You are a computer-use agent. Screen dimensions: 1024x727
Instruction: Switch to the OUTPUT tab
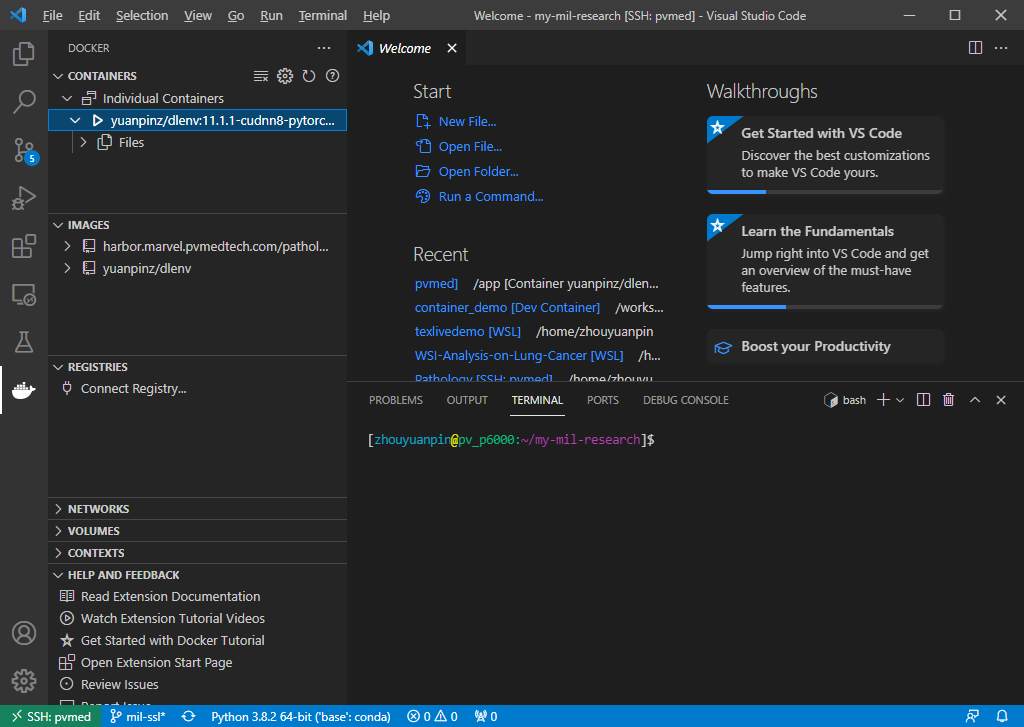point(467,400)
